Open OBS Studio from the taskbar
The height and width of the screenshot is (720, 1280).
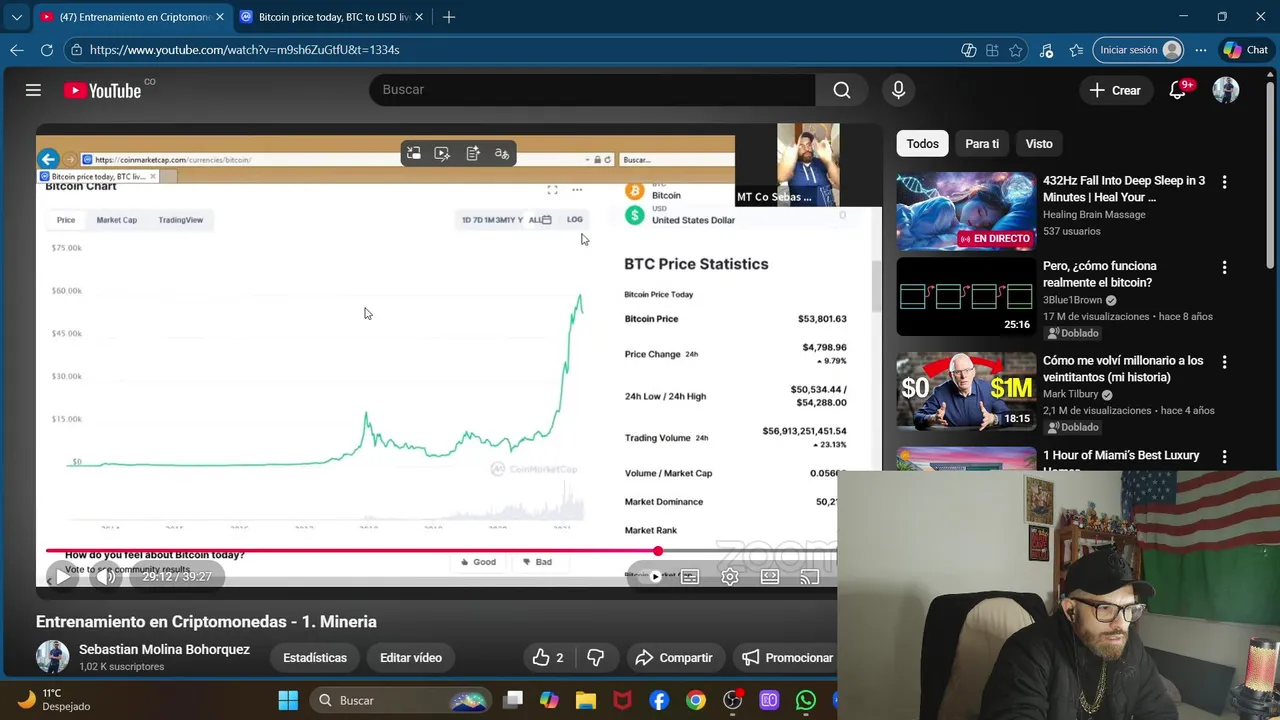coord(733,700)
